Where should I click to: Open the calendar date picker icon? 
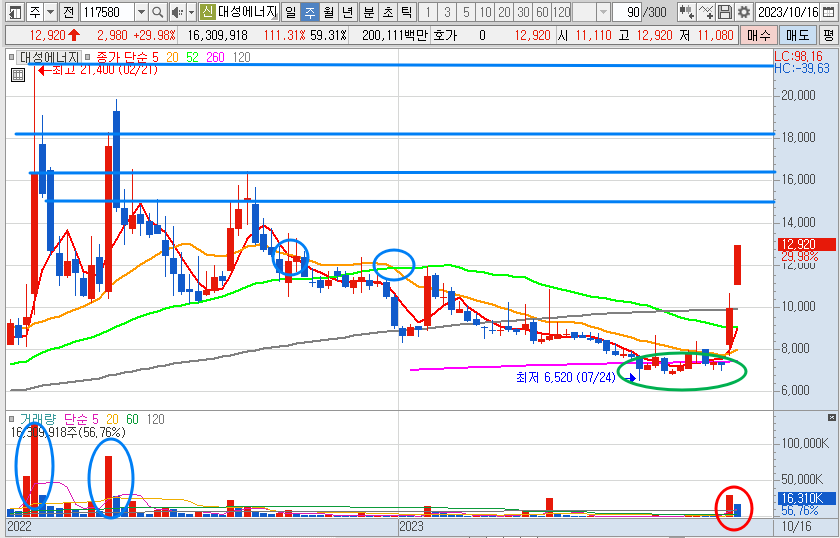828,11
